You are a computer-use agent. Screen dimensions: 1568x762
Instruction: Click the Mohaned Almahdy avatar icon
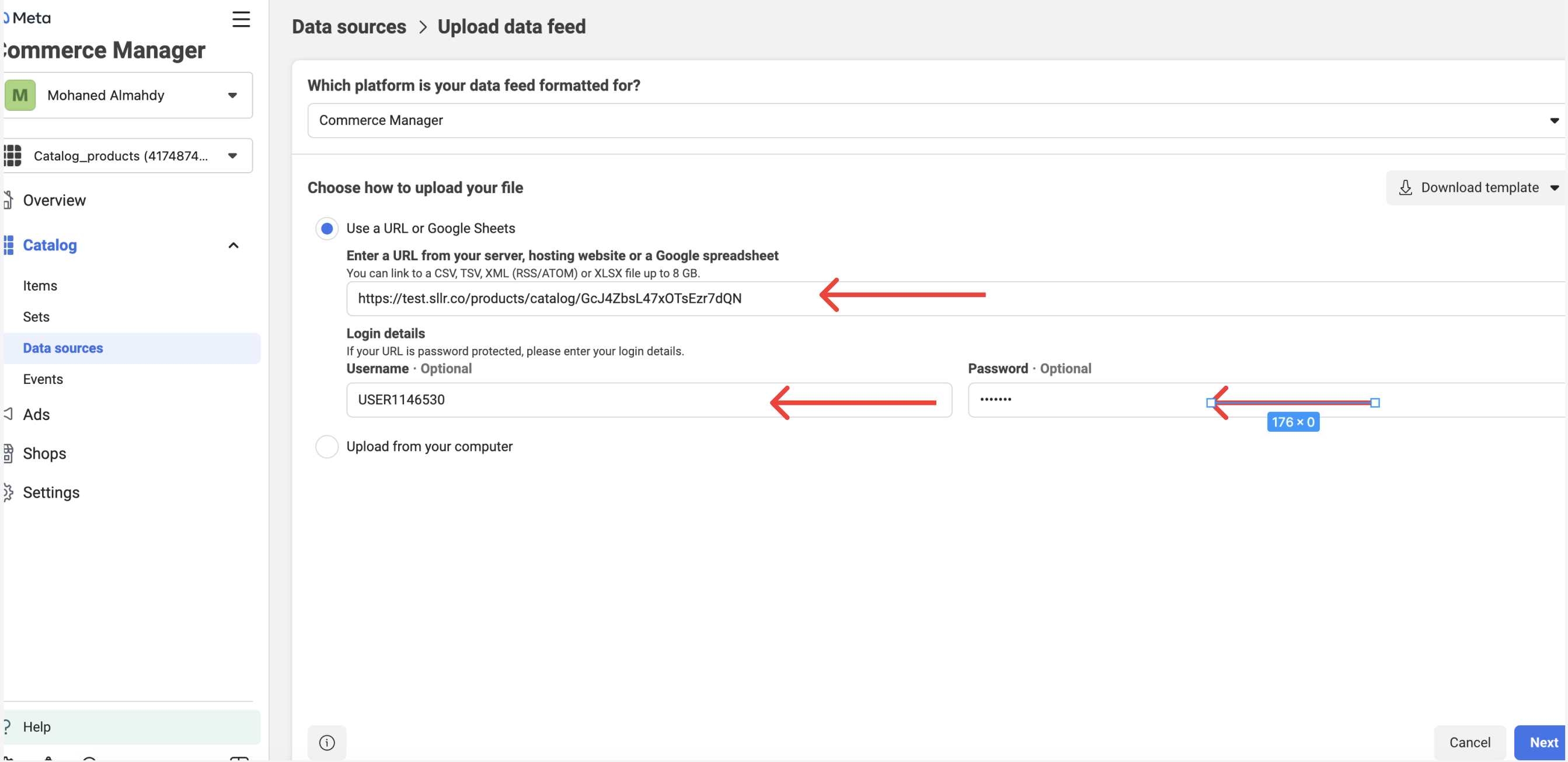pos(20,96)
